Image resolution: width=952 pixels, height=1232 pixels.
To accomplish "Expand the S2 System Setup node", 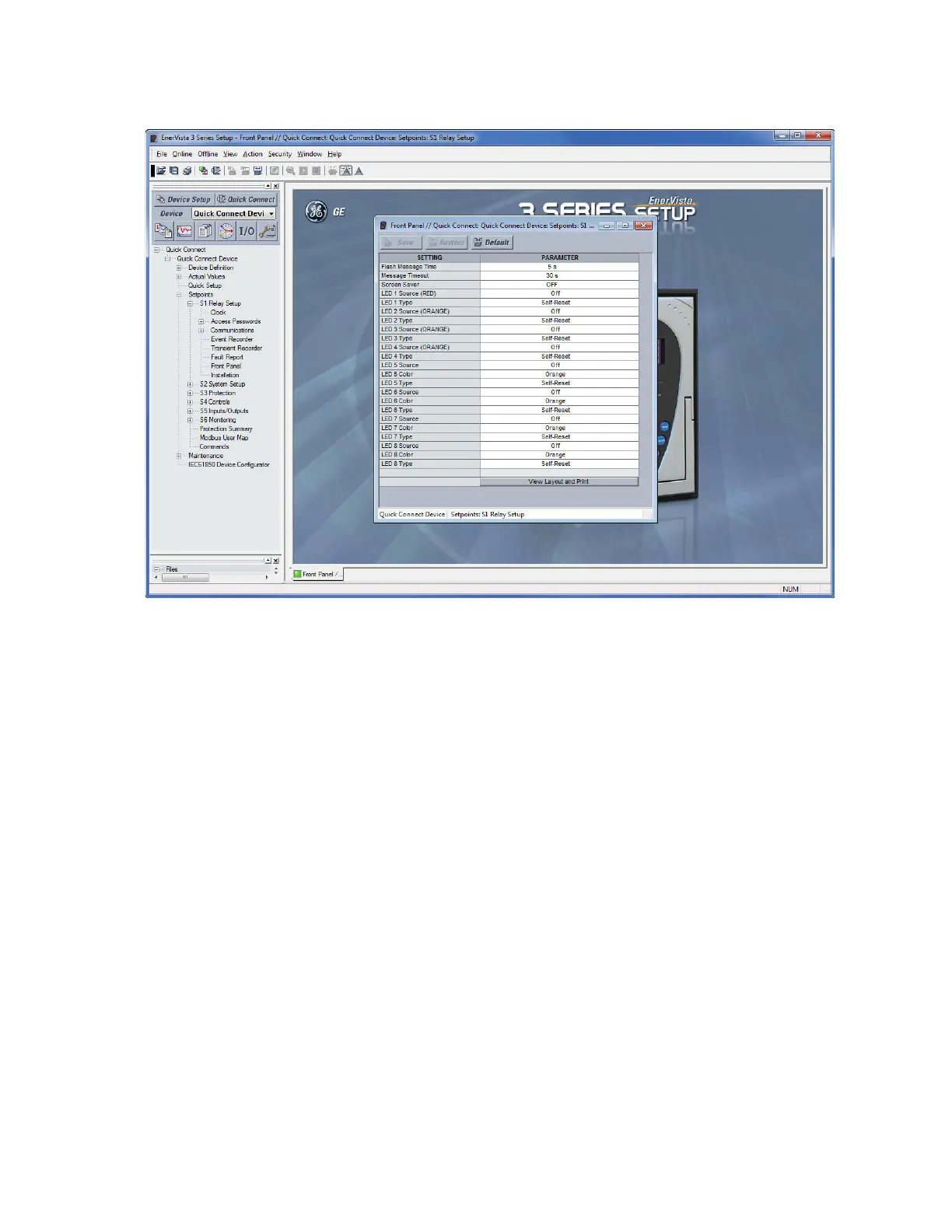I will click(190, 384).
